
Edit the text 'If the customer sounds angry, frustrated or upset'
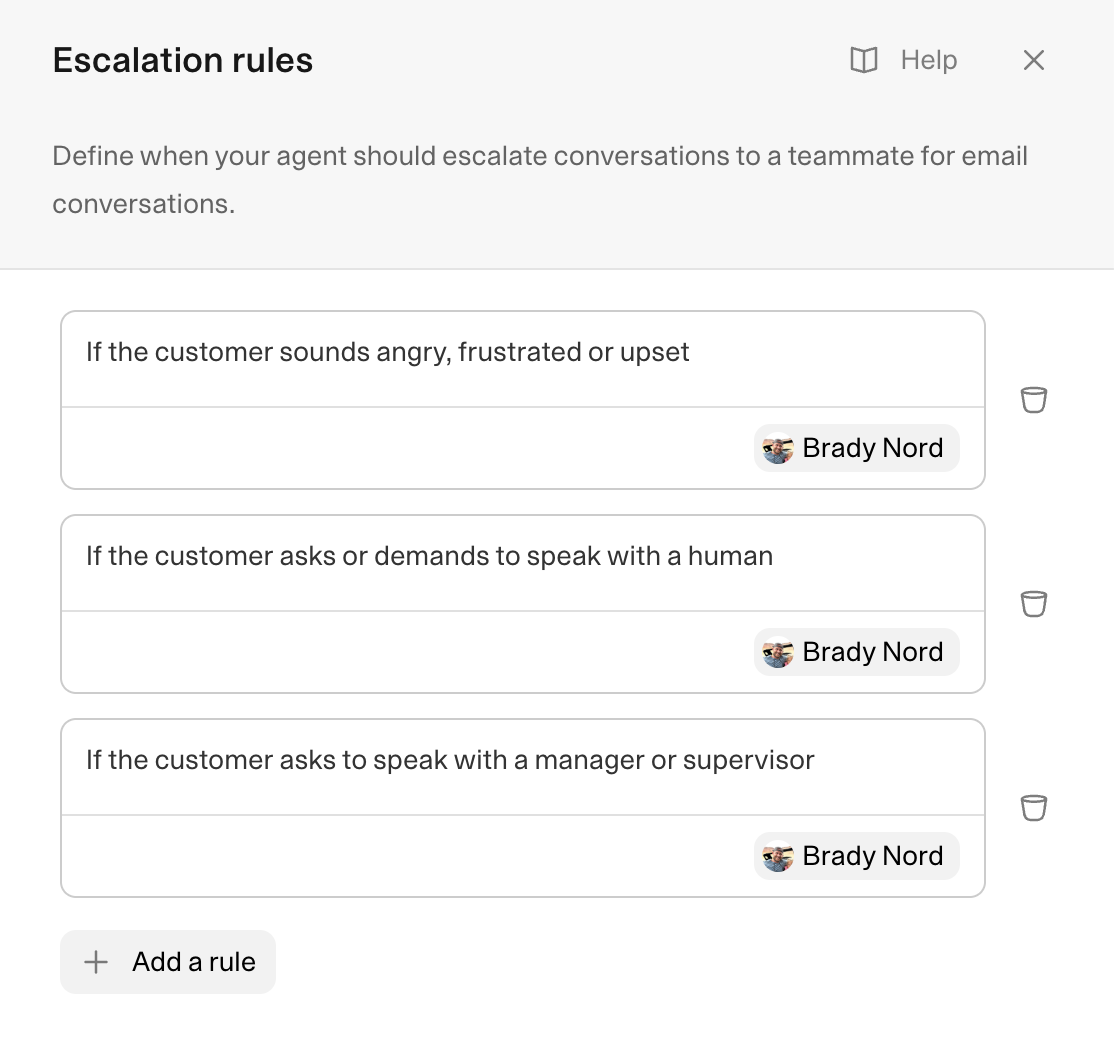tap(387, 352)
